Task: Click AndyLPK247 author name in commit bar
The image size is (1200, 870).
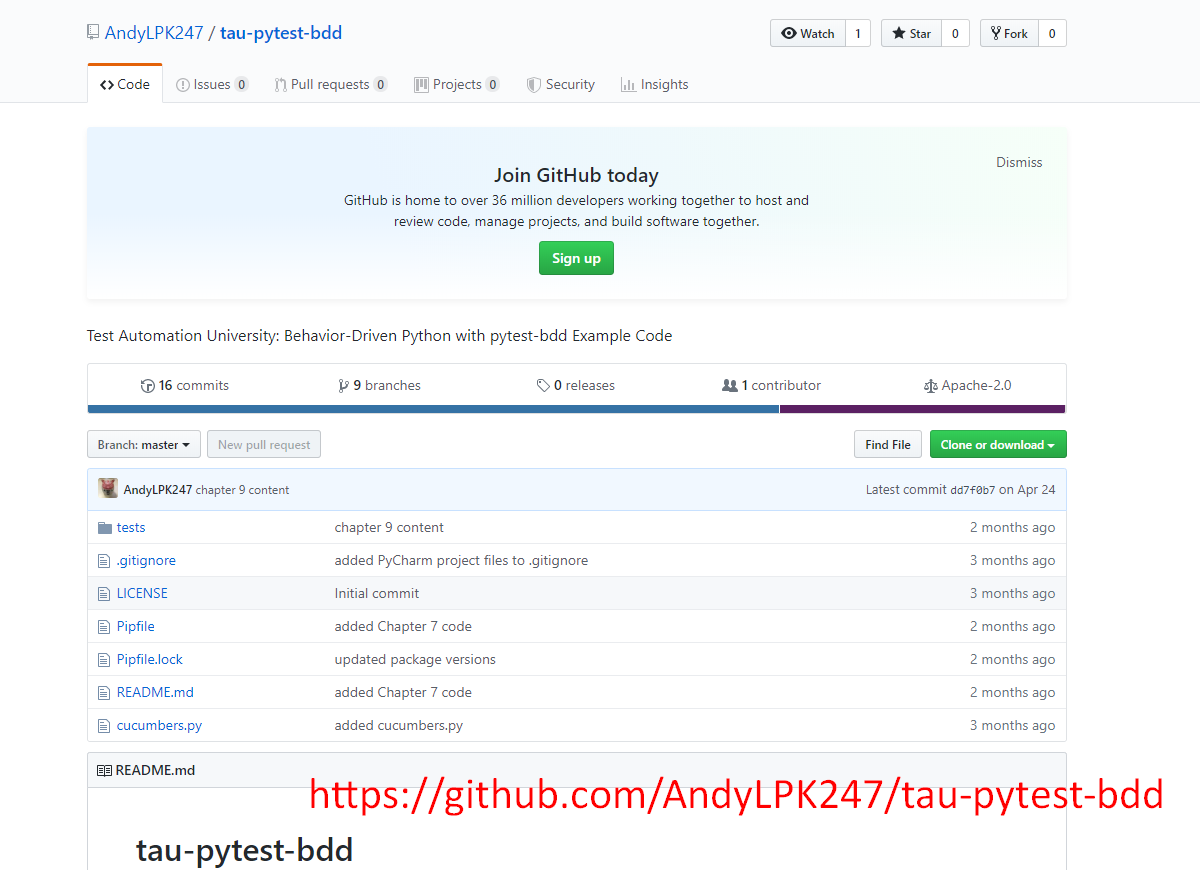Action: coord(158,490)
